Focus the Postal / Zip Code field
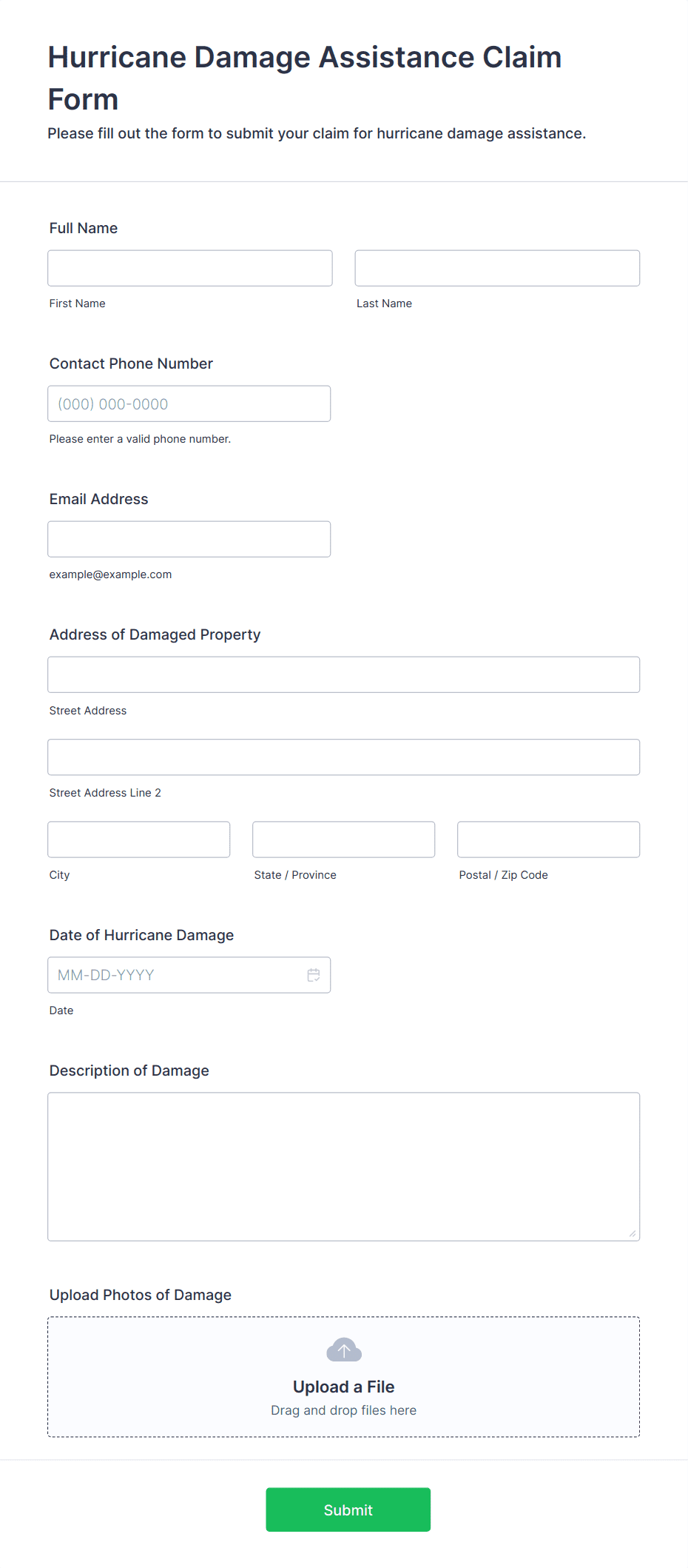This screenshot has height=1568, width=688. pos(549,840)
